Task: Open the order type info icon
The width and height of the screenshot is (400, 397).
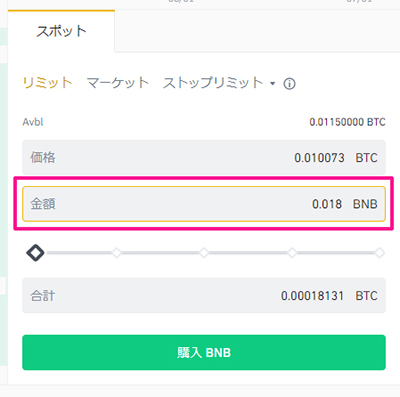Action: pyautogui.click(x=289, y=84)
